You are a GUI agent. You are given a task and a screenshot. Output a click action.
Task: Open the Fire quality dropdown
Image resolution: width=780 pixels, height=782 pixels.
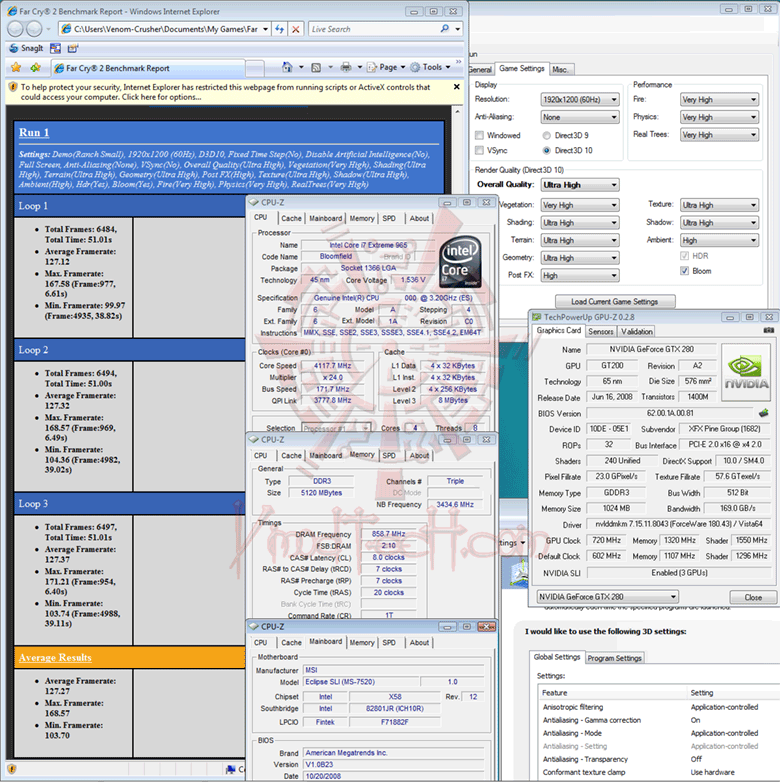pos(720,99)
